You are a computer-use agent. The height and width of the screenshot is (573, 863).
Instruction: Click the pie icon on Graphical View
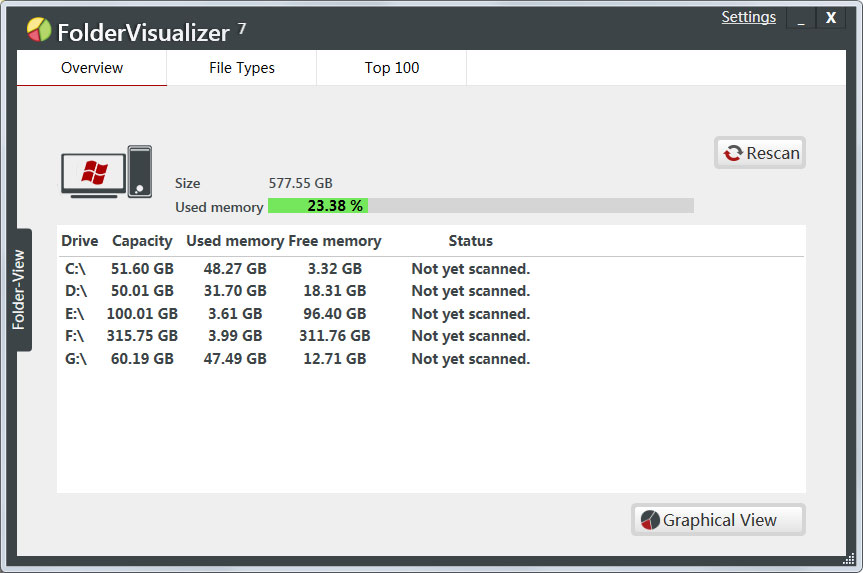coord(650,520)
